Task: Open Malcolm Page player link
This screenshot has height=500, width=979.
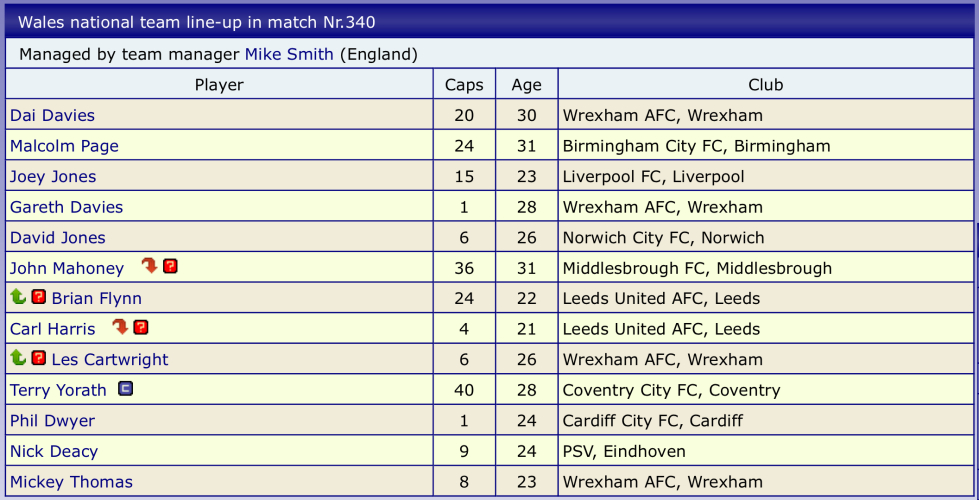Action: coord(64,146)
